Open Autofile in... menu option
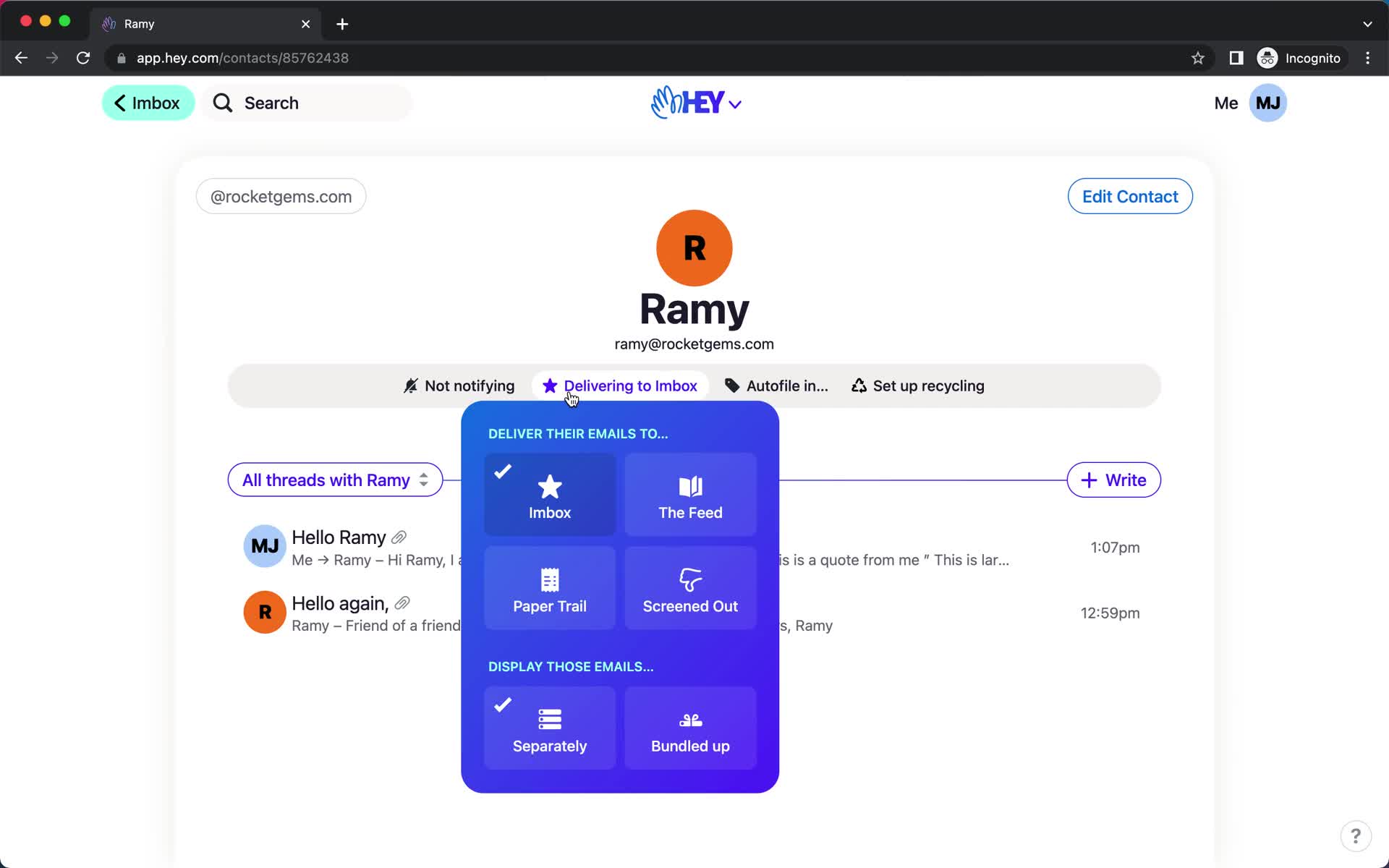 [x=776, y=385]
